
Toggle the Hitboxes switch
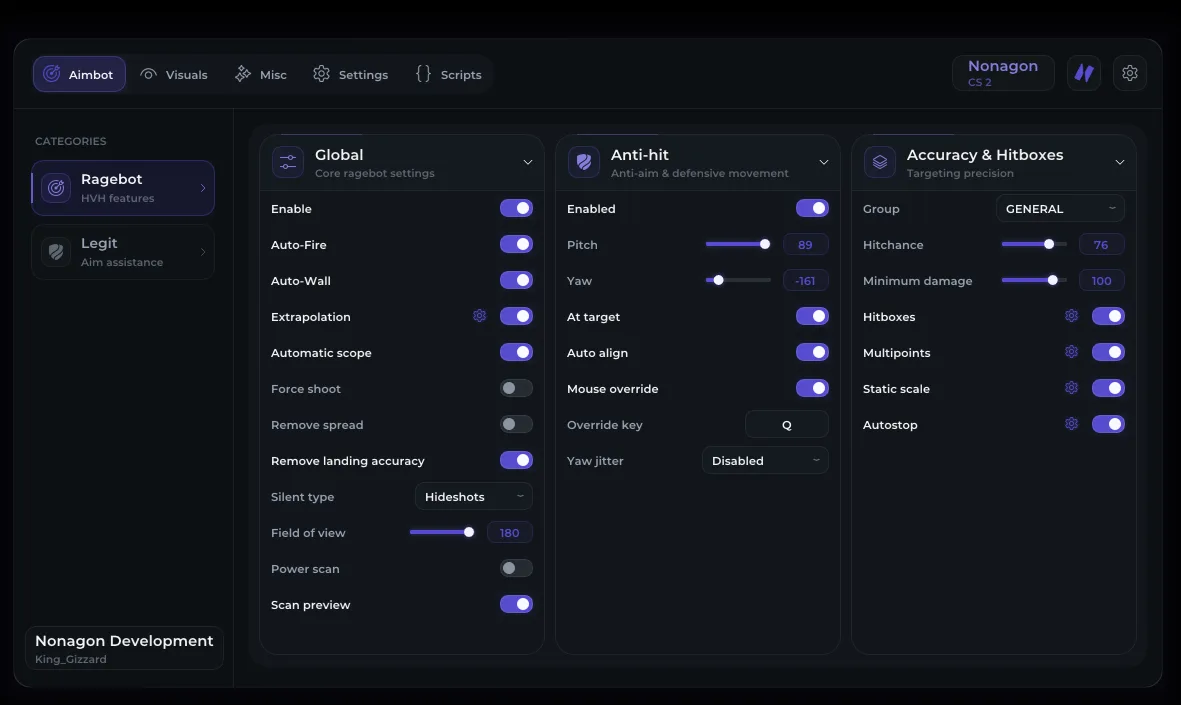click(x=1108, y=316)
